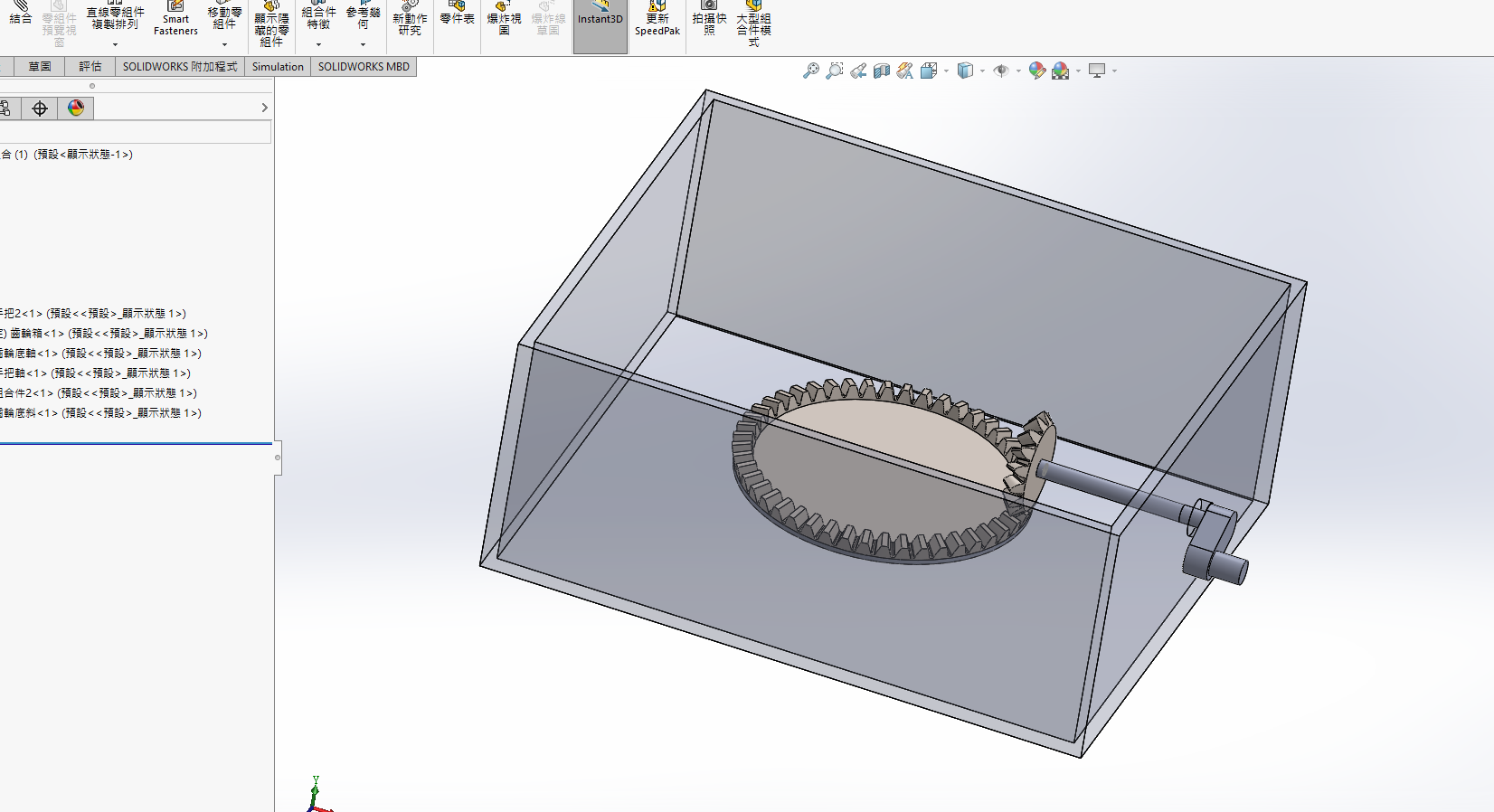Toggle Hide/Show Items eye icon
The height and width of the screenshot is (812, 1494).
pos(1001,71)
